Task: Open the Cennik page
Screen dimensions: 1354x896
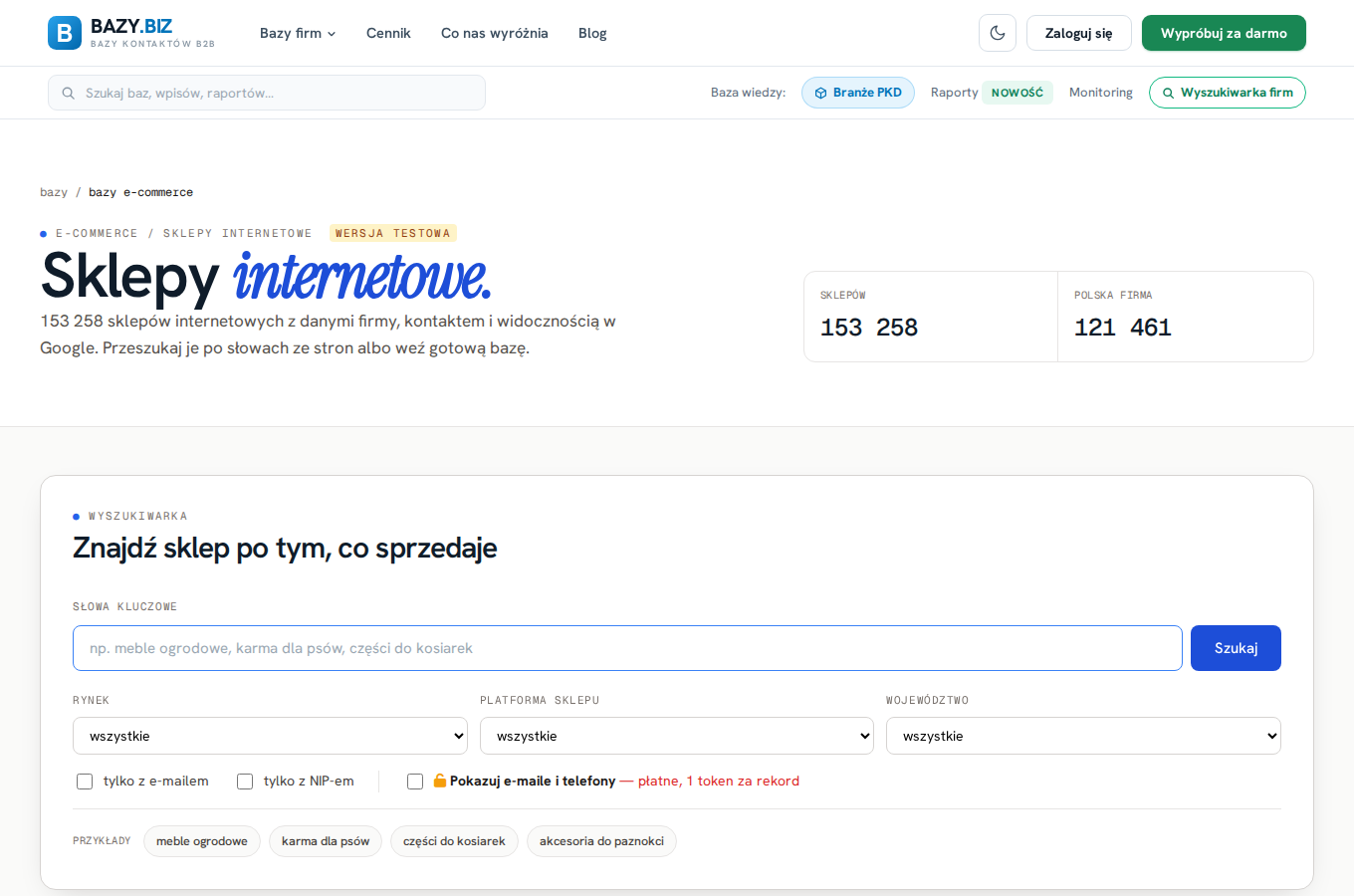Action: tap(388, 33)
